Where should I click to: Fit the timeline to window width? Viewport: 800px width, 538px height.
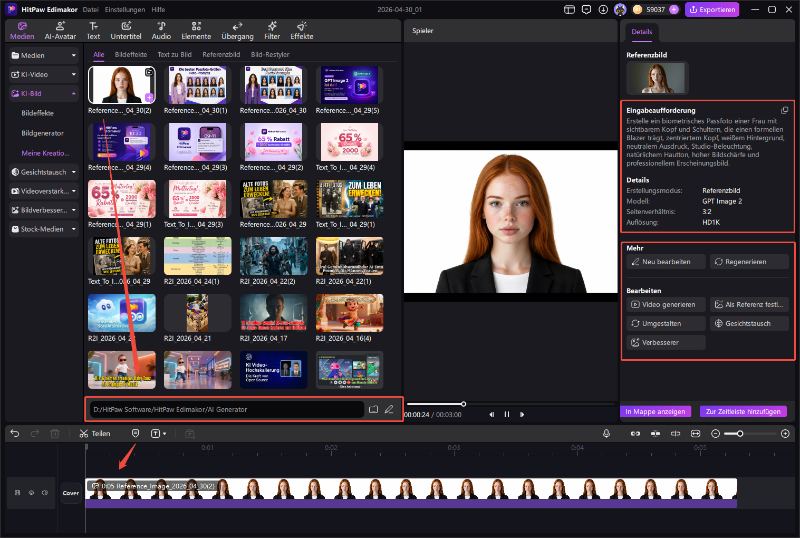point(695,433)
